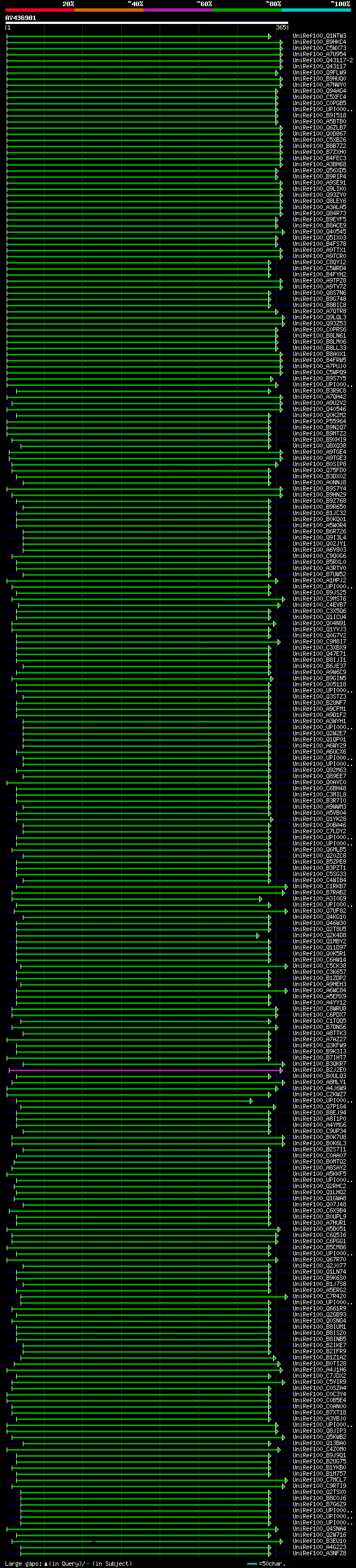The height and width of the screenshot is (1568, 356).
Task: Select the UniRef100_B7ZXM0 label
Action: coord(319,152)
